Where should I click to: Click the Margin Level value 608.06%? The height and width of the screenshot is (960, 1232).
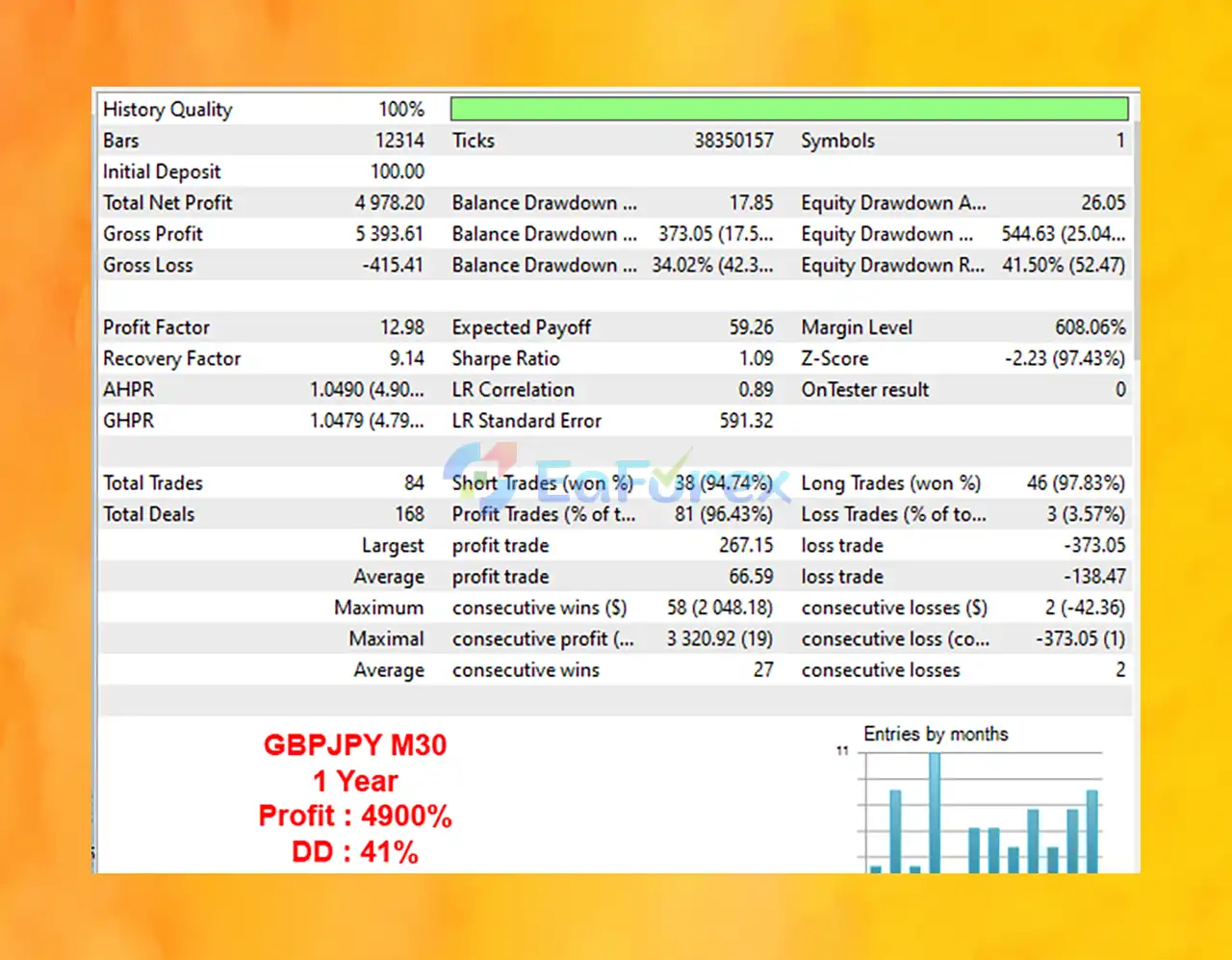[1090, 327]
